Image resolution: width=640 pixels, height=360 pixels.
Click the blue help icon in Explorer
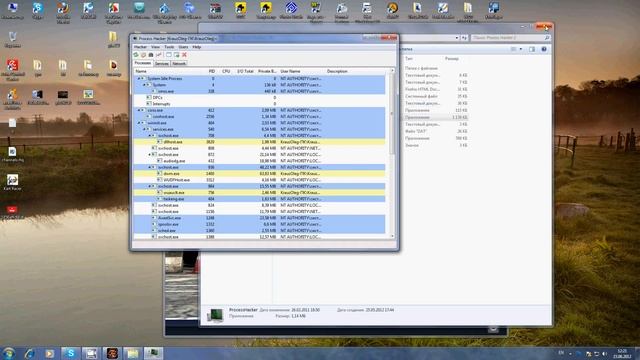[544, 49]
